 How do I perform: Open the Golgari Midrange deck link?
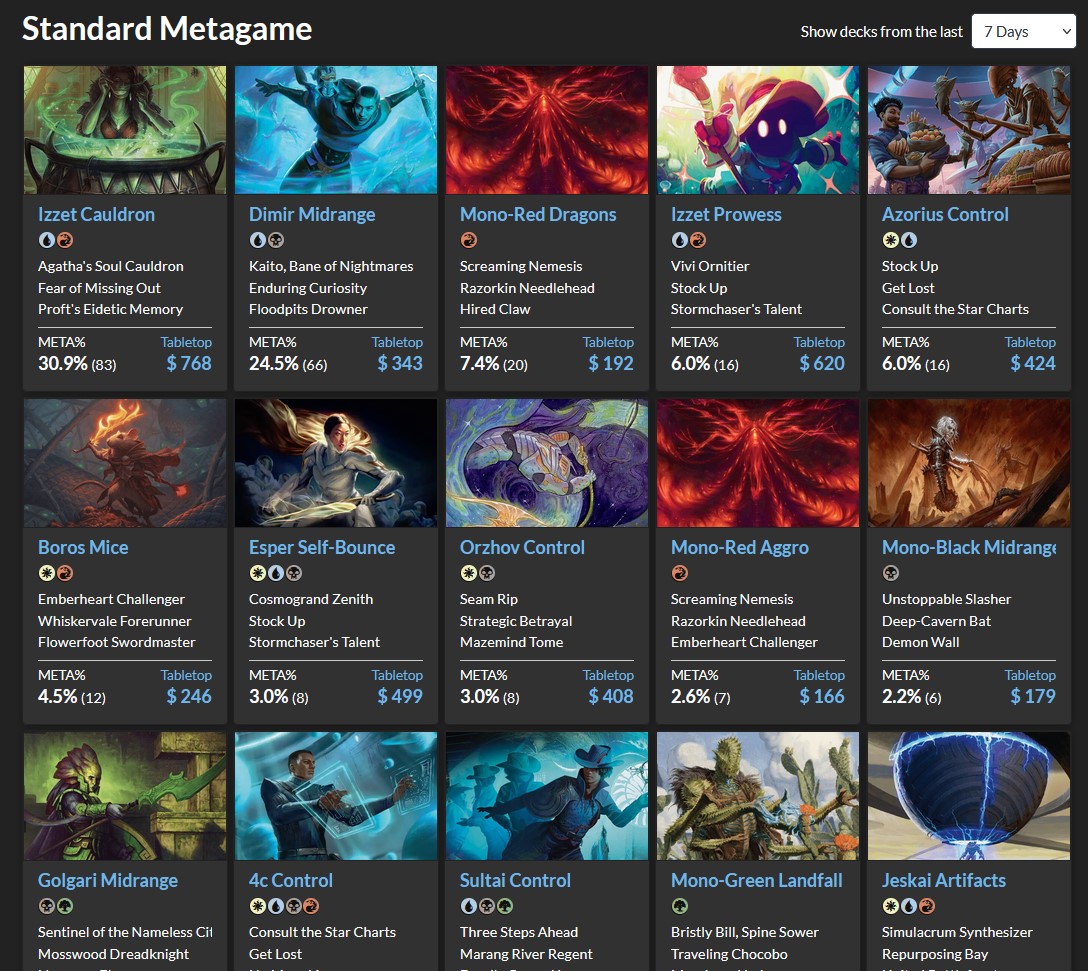tap(108, 881)
